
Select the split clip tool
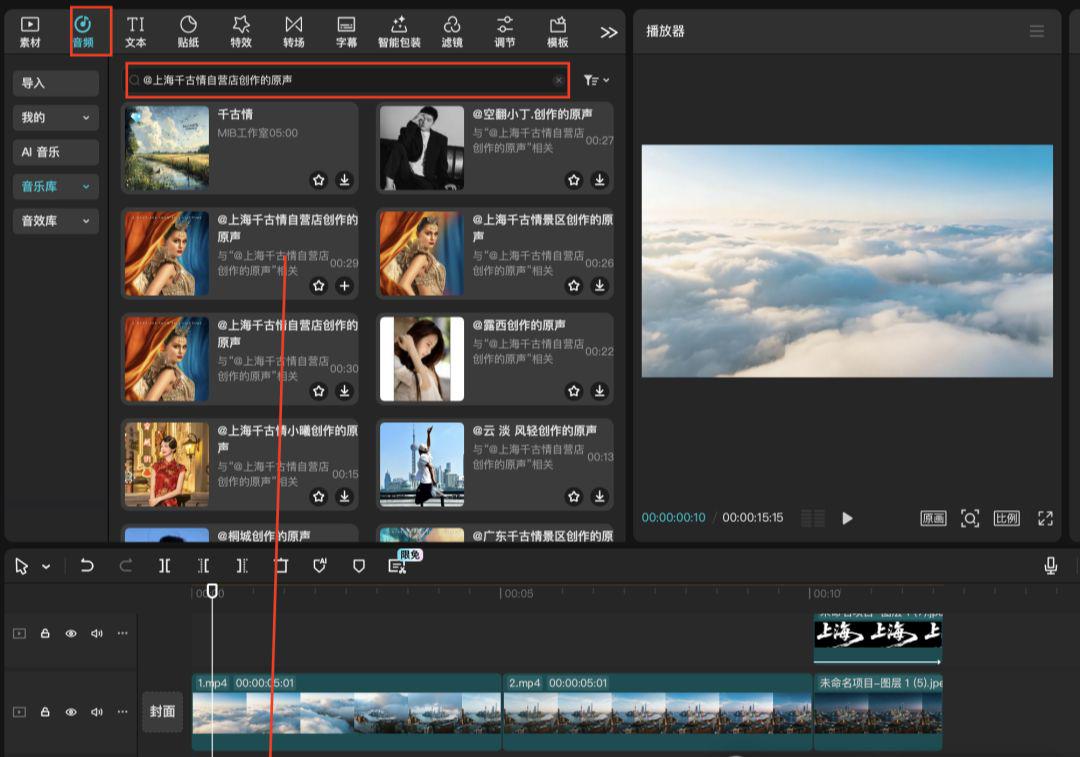pos(165,565)
